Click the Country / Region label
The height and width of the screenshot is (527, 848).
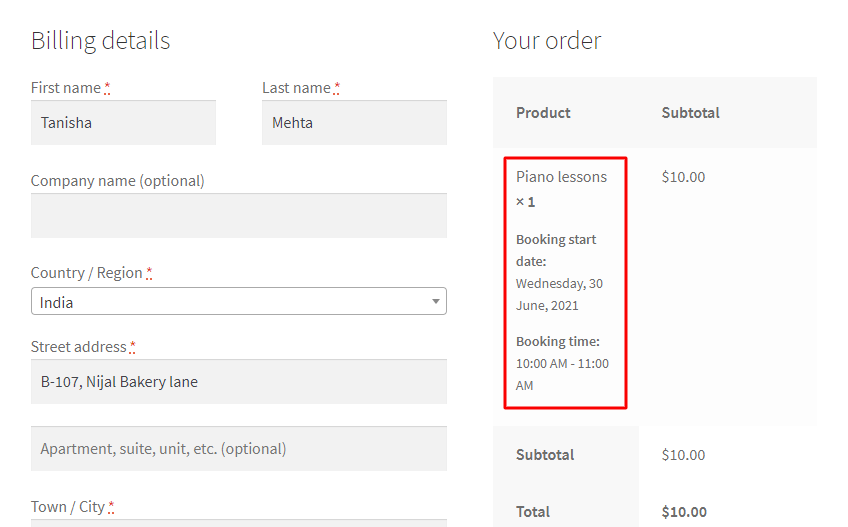87,273
